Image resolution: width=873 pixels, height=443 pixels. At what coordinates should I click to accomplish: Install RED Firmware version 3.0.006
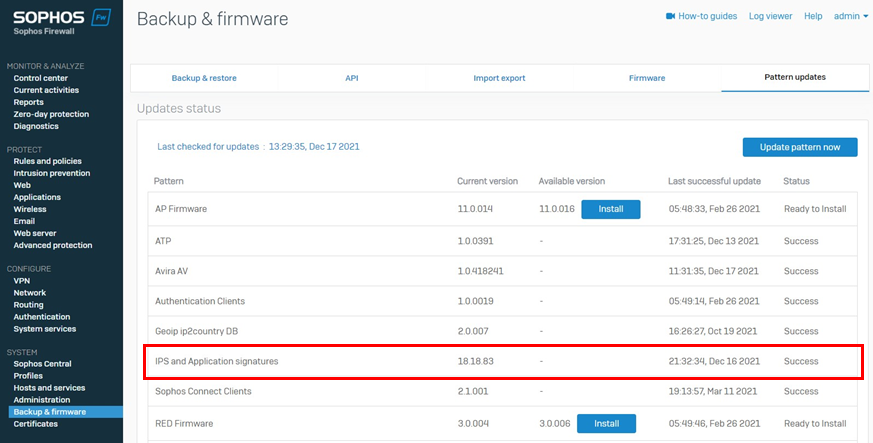click(x=606, y=424)
